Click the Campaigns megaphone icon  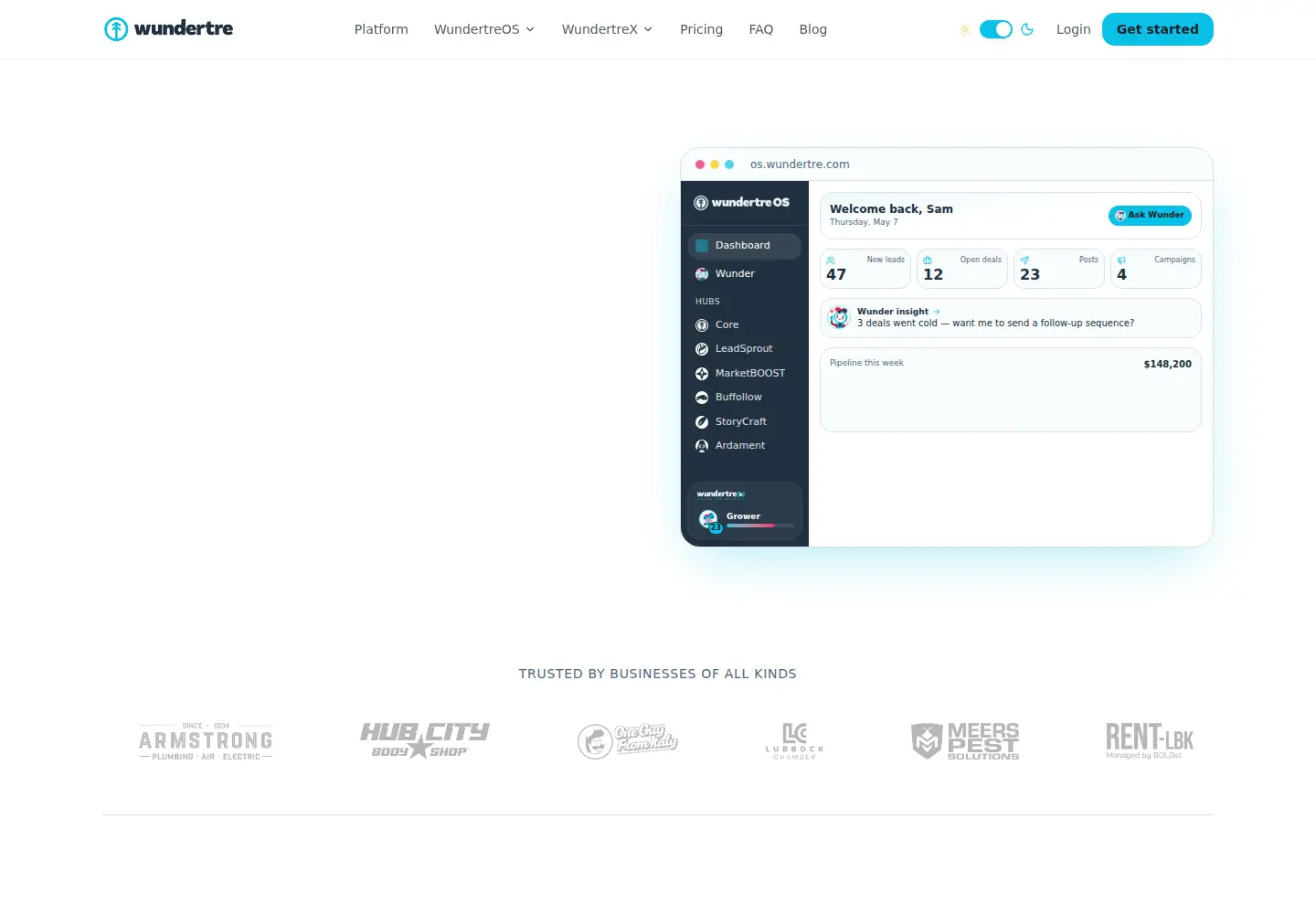1121,260
